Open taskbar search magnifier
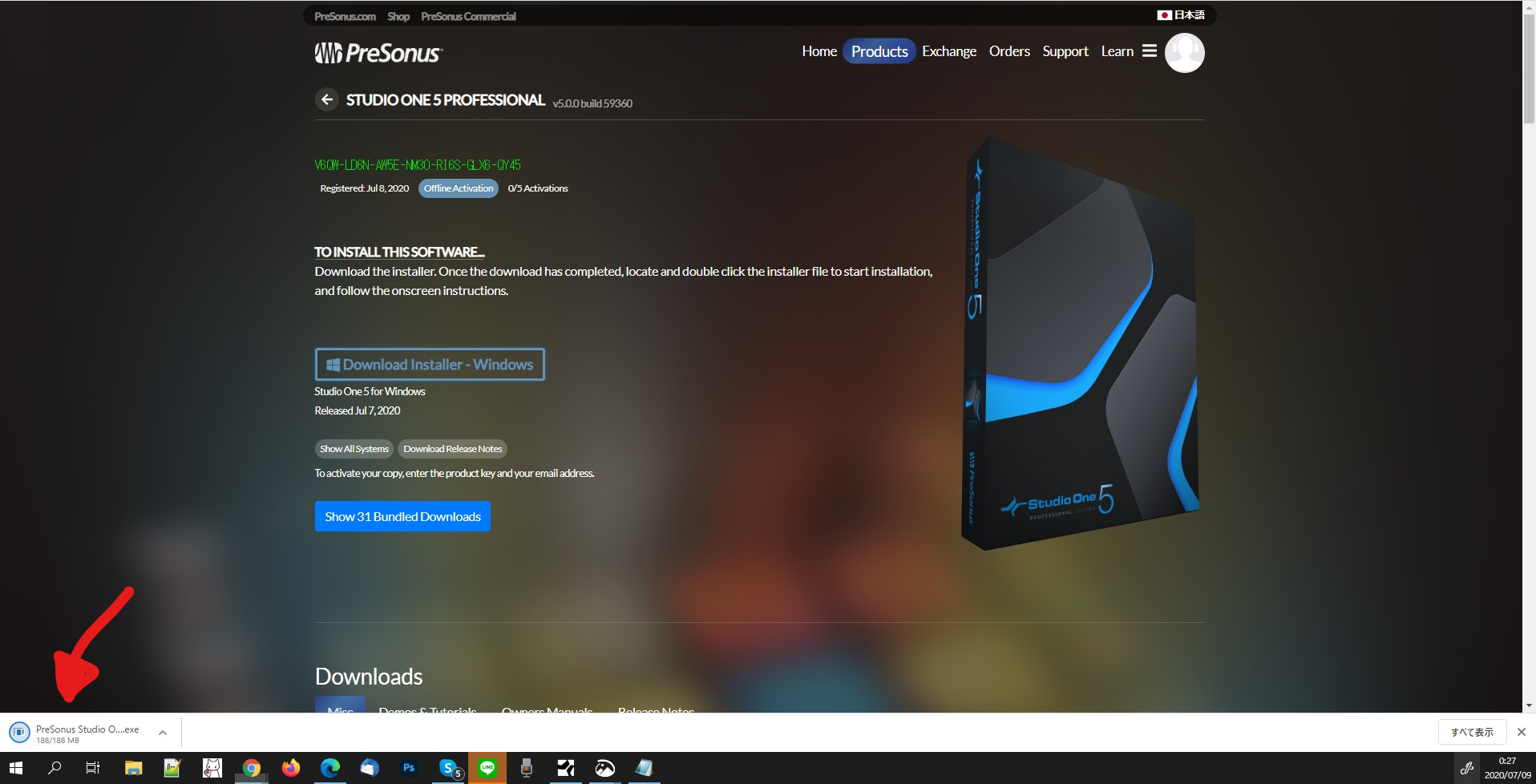The height and width of the screenshot is (784, 1536). tap(55, 768)
